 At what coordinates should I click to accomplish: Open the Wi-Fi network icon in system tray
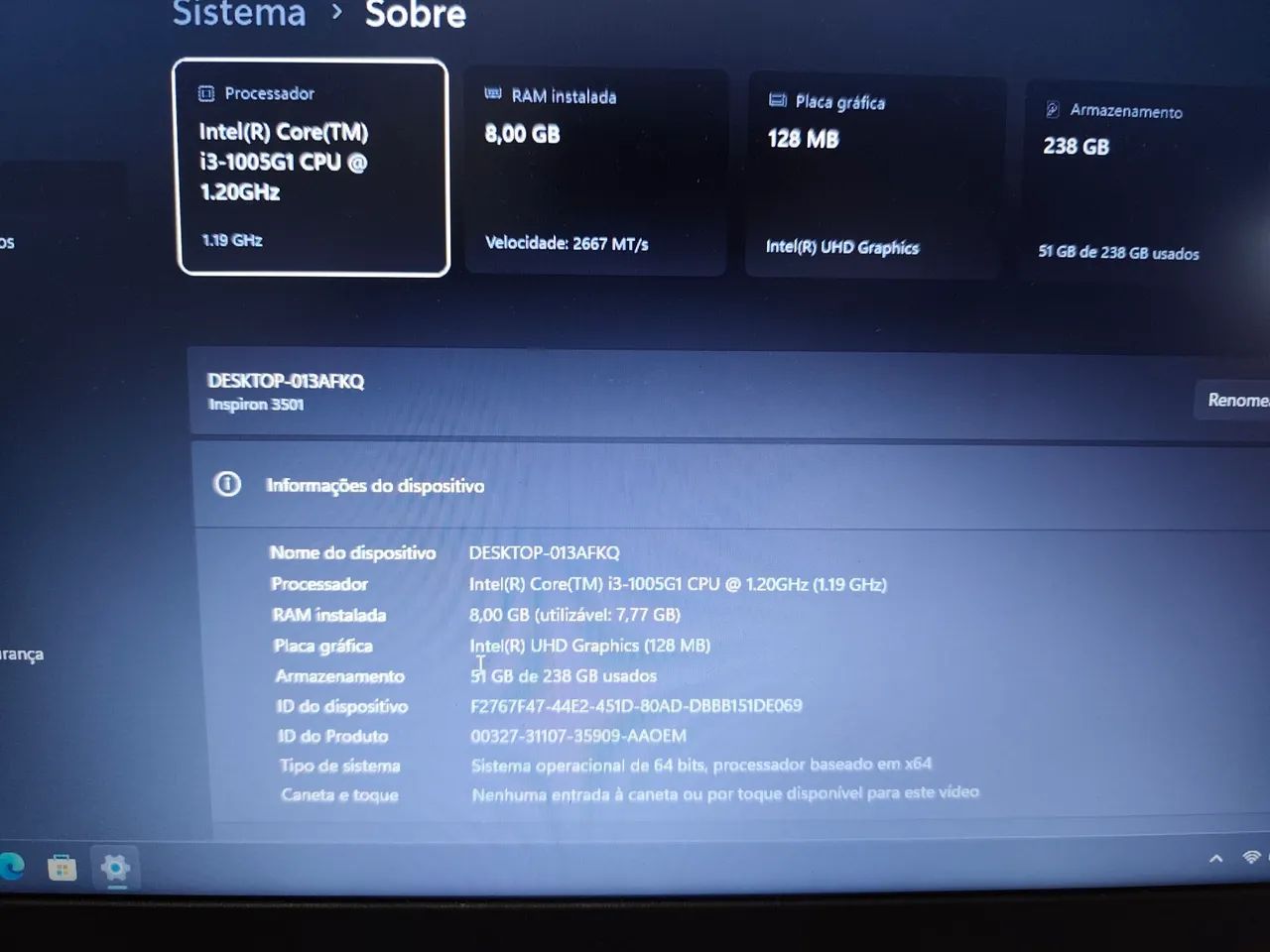point(1252,857)
